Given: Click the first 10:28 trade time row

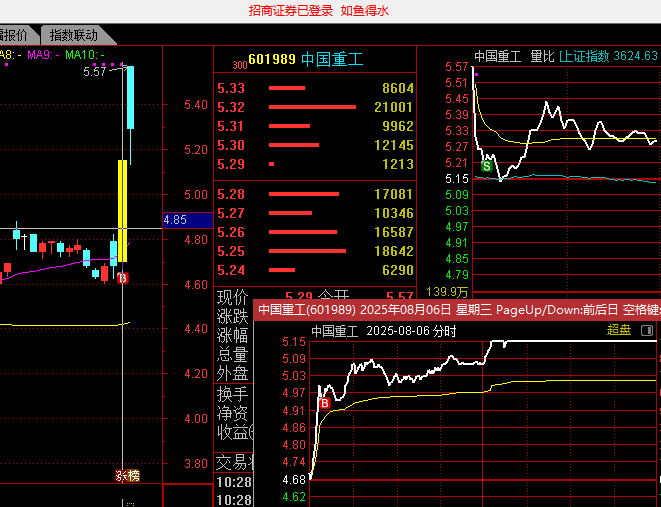Looking at the screenshot, I should [x=234, y=482].
